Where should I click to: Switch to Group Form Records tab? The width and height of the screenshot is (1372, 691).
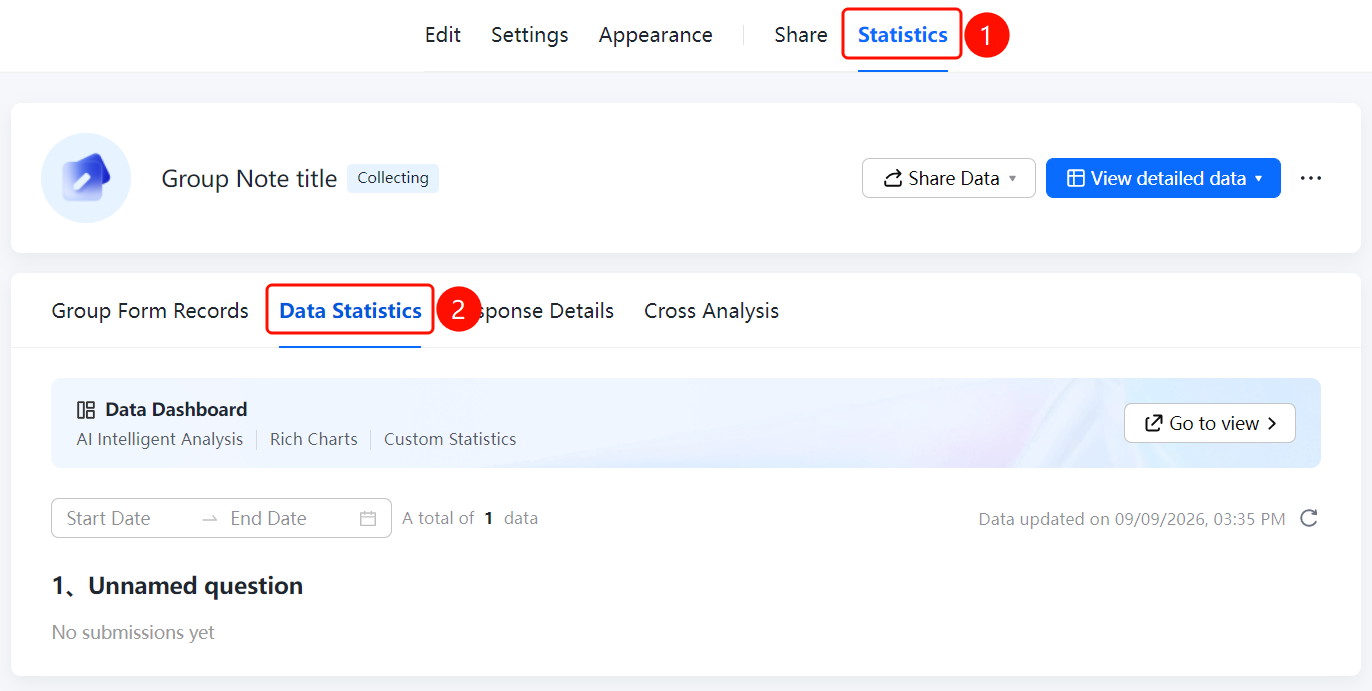150,311
